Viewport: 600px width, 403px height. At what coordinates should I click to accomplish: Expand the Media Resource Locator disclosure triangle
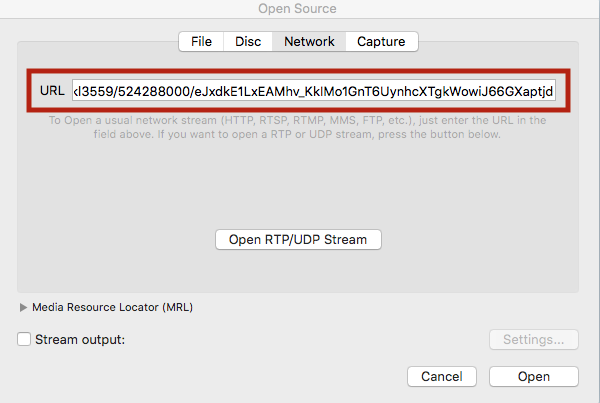(24, 308)
